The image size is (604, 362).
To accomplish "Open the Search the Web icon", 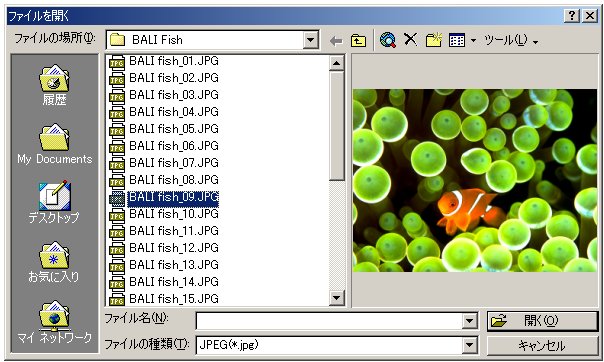I will 388,40.
